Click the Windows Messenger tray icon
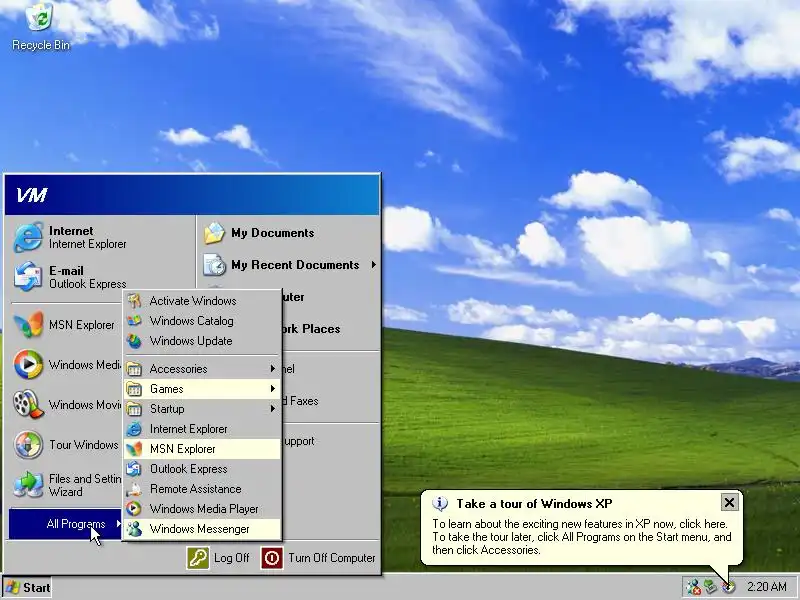This screenshot has height=600, width=800. pos(693,587)
